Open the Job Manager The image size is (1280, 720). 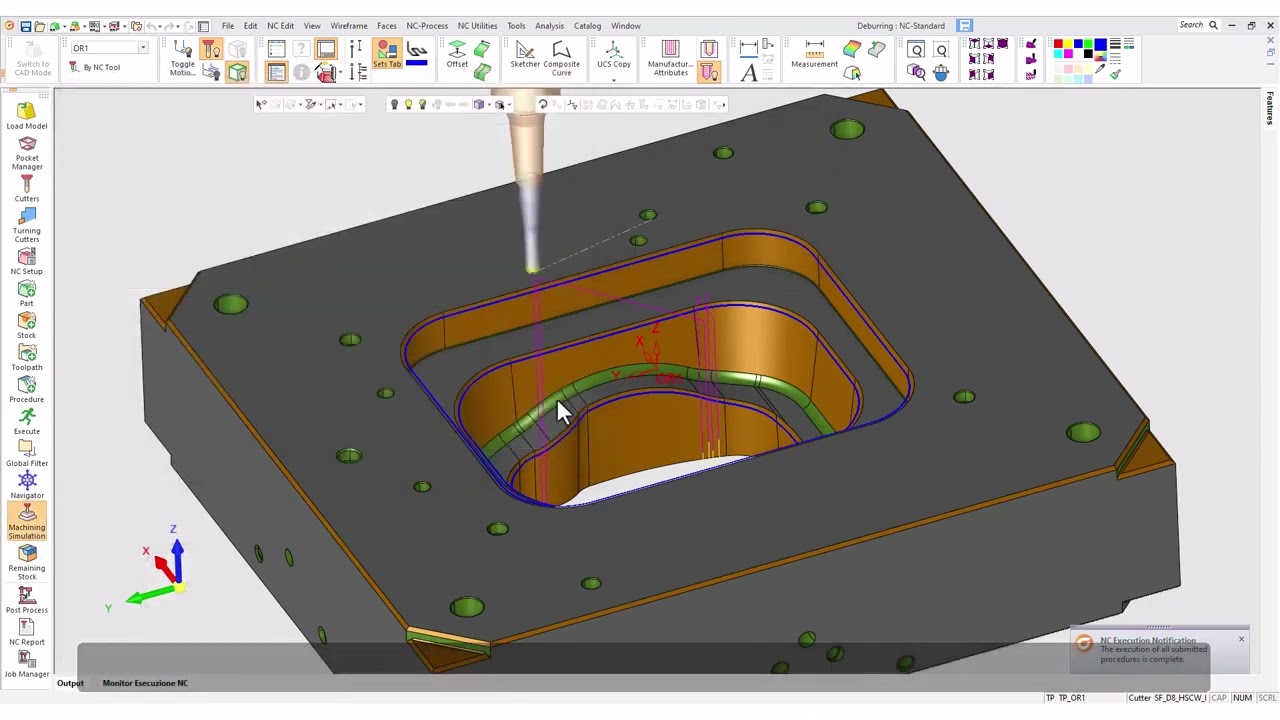pos(27,664)
